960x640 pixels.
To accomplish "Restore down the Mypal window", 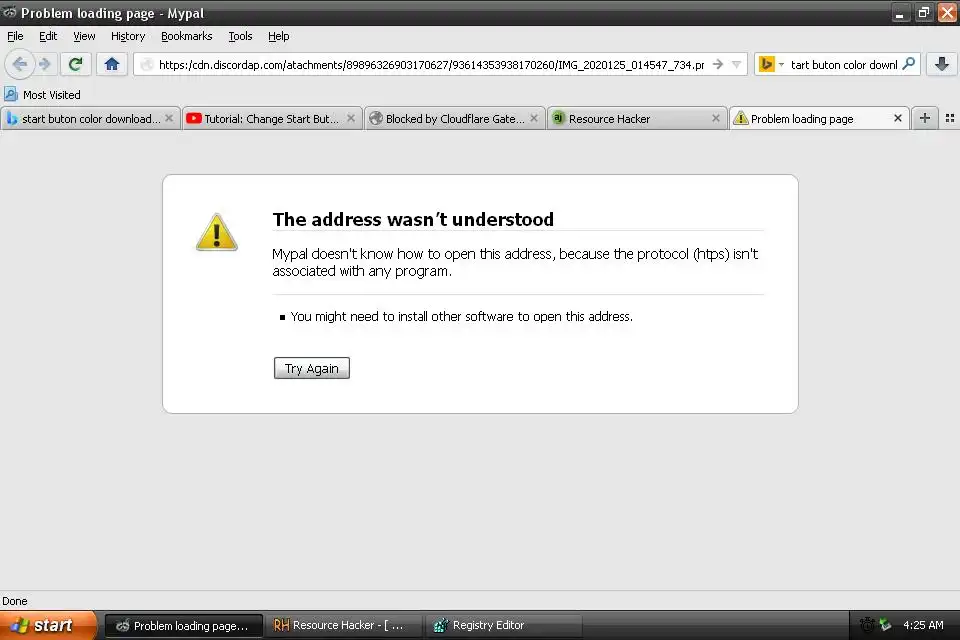I will pyautogui.click(x=923, y=13).
